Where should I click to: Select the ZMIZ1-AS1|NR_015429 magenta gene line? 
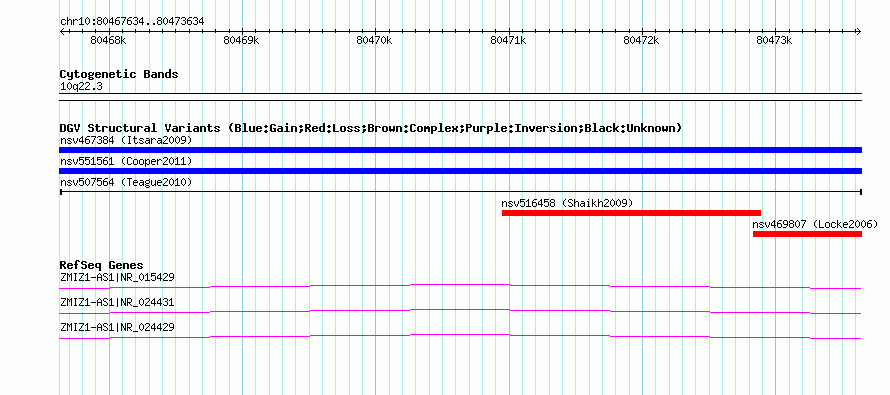click(460, 287)
